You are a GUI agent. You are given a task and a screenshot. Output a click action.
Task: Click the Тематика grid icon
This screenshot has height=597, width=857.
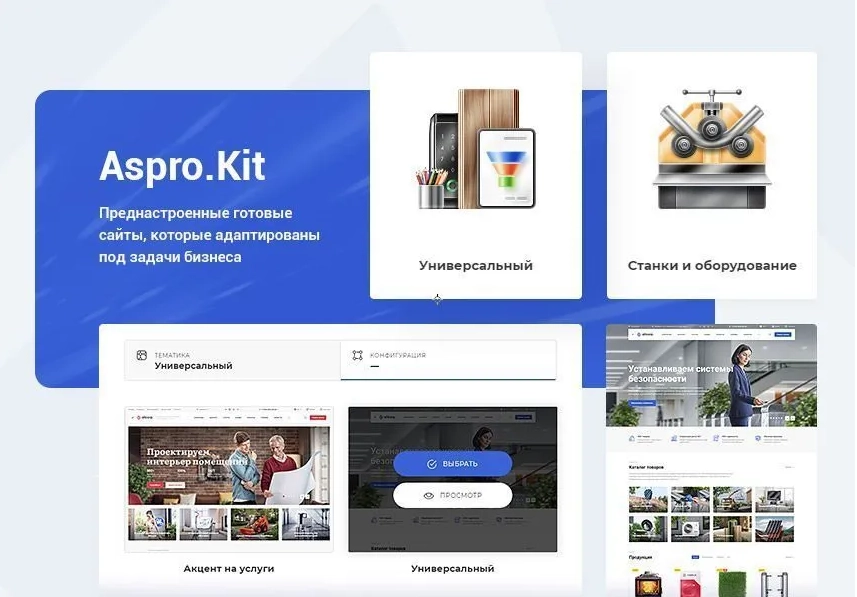point(142,355)
